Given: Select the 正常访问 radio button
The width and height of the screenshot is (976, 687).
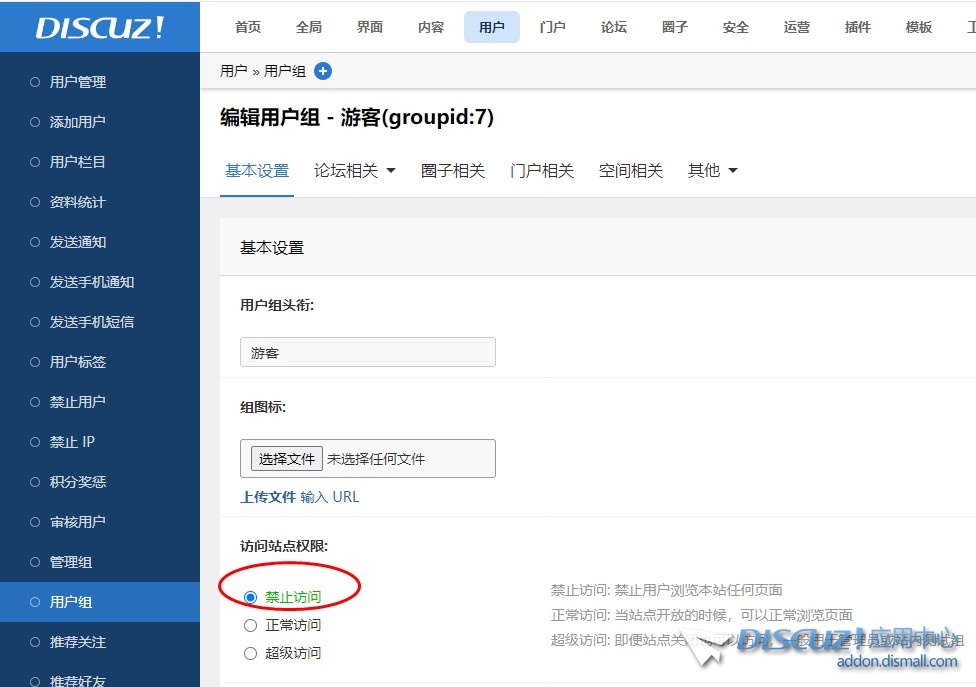Looking at the screenshot, I should (x=250, y=625).
